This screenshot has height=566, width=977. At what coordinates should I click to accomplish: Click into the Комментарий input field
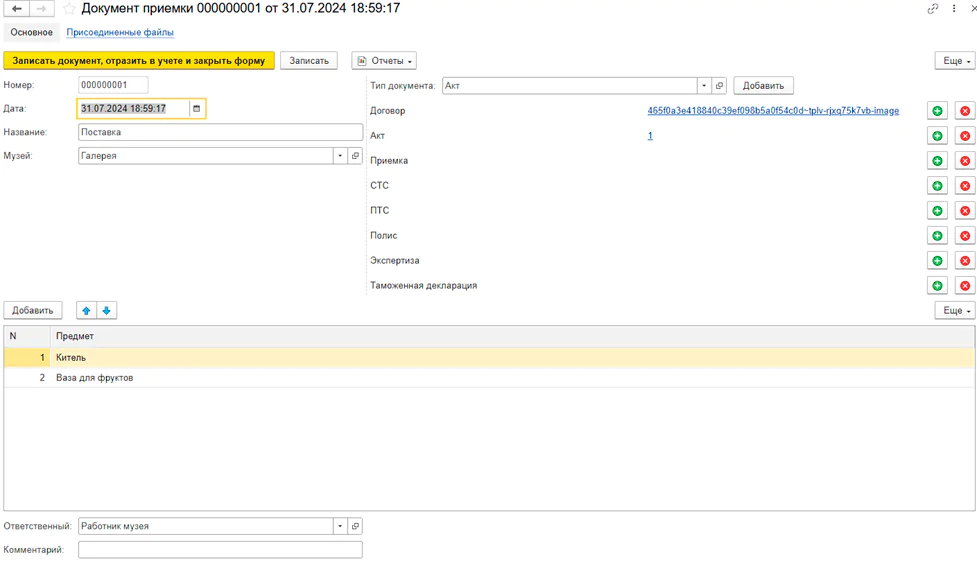tap(220, 550)
